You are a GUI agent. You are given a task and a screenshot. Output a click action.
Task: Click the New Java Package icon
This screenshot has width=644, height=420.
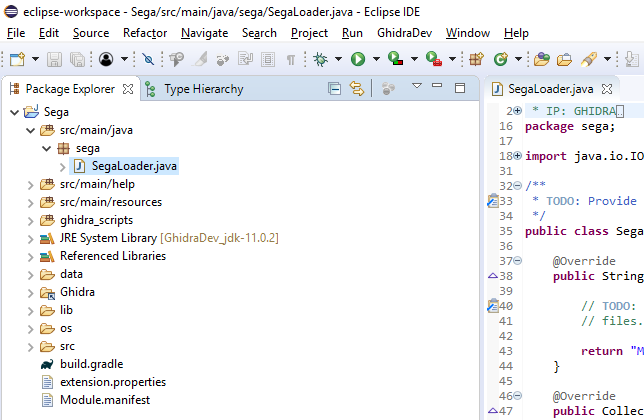coord(477,60)
